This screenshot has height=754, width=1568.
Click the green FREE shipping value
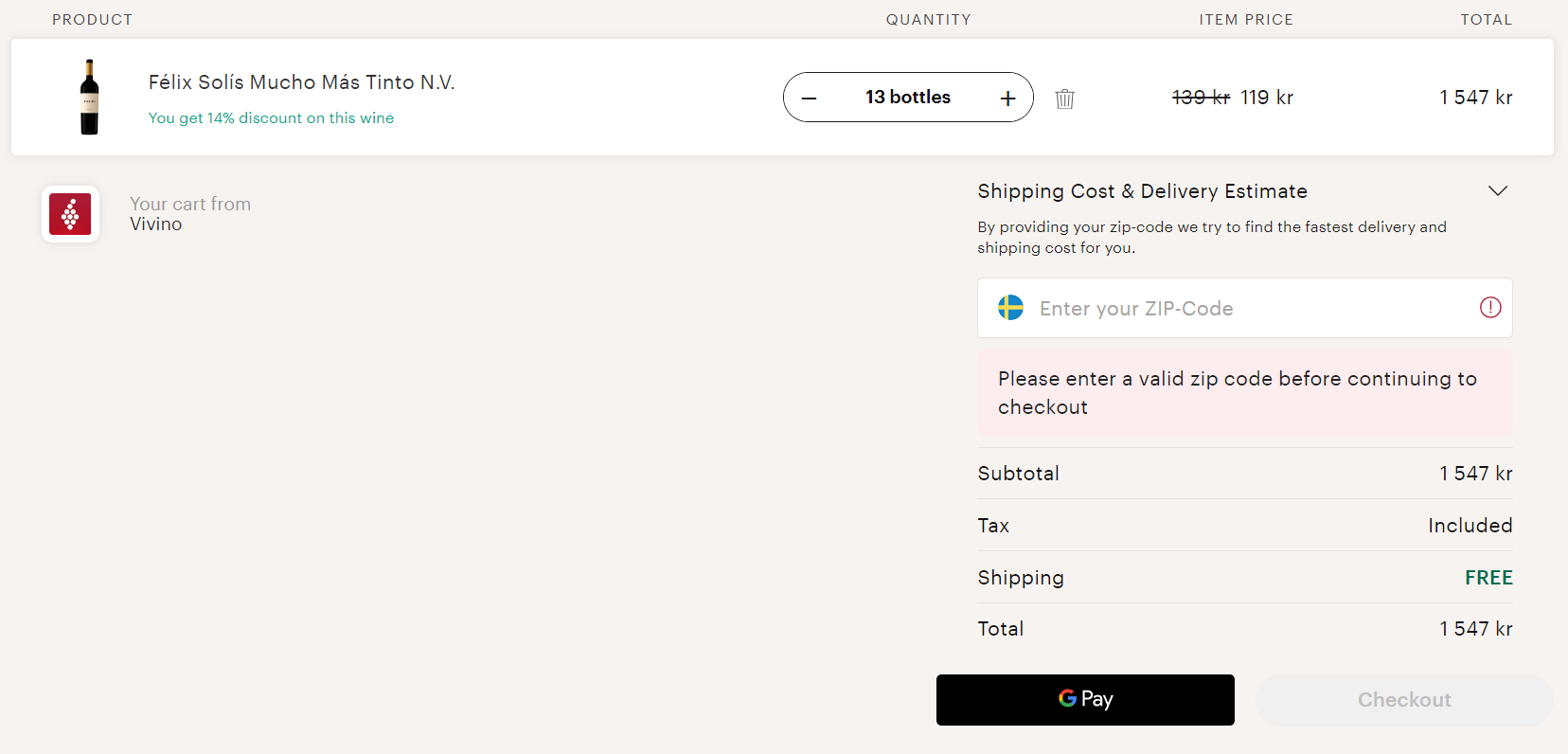tap(1488, 578)
